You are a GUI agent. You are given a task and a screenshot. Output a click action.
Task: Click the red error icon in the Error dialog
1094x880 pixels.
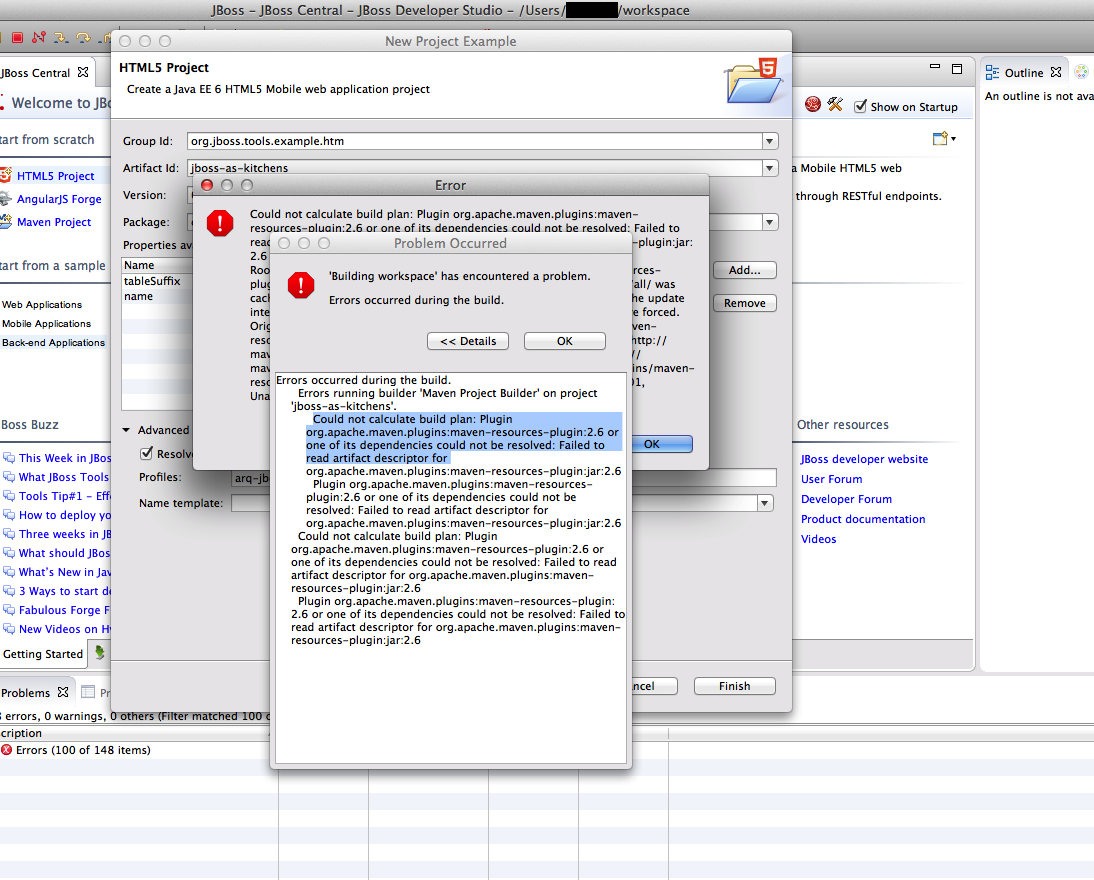click(x=220, y=223)
